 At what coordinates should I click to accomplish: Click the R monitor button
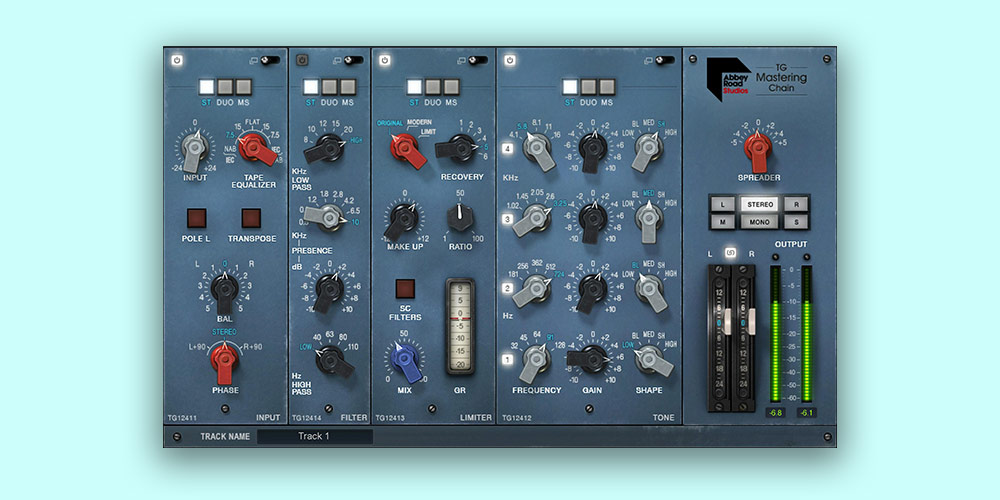797,204
